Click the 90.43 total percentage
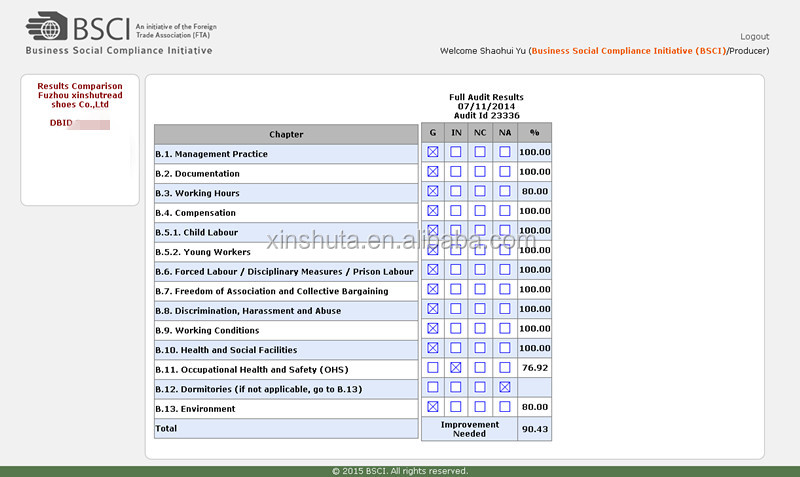800x477 pixels. [x=535, y=429]
